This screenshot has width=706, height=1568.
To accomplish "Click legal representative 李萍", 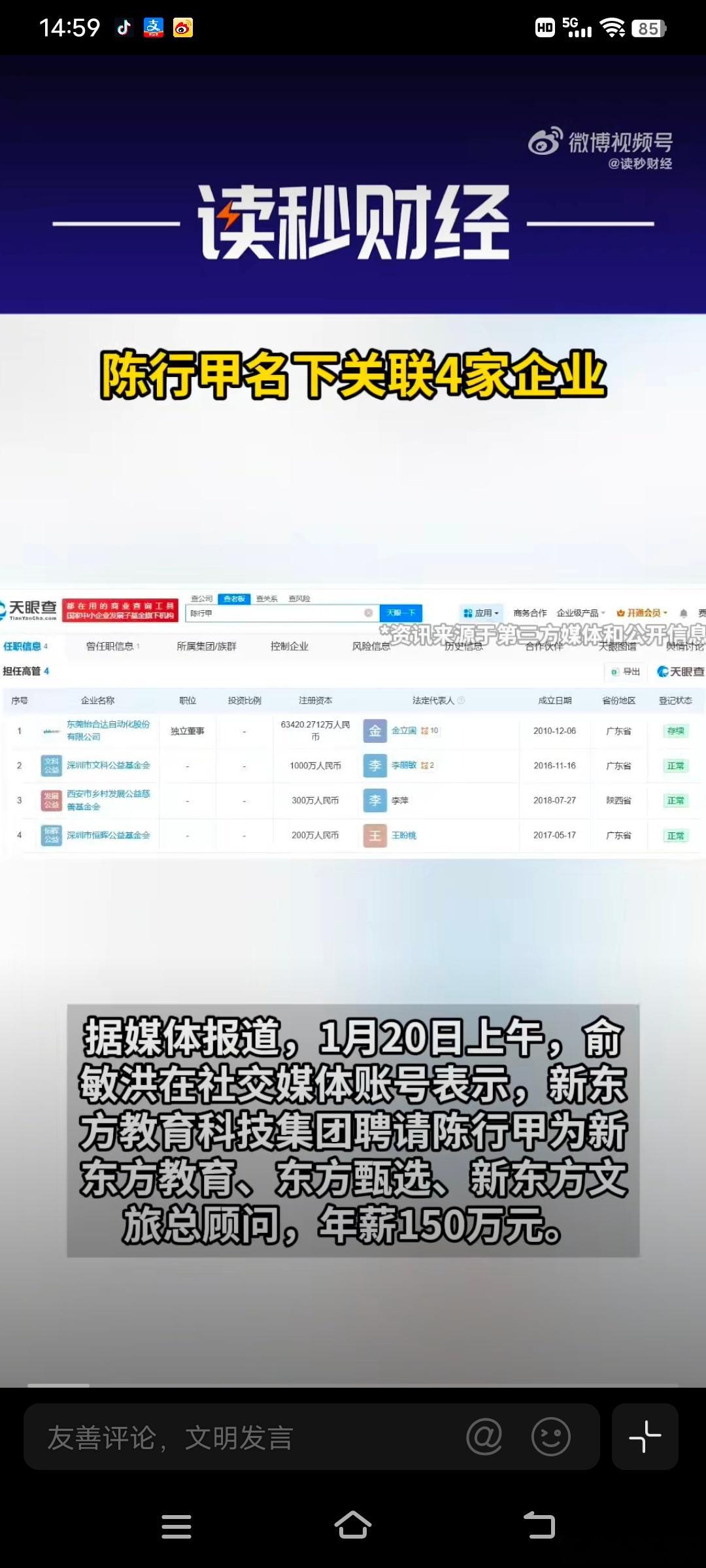I will coord(399,800).
